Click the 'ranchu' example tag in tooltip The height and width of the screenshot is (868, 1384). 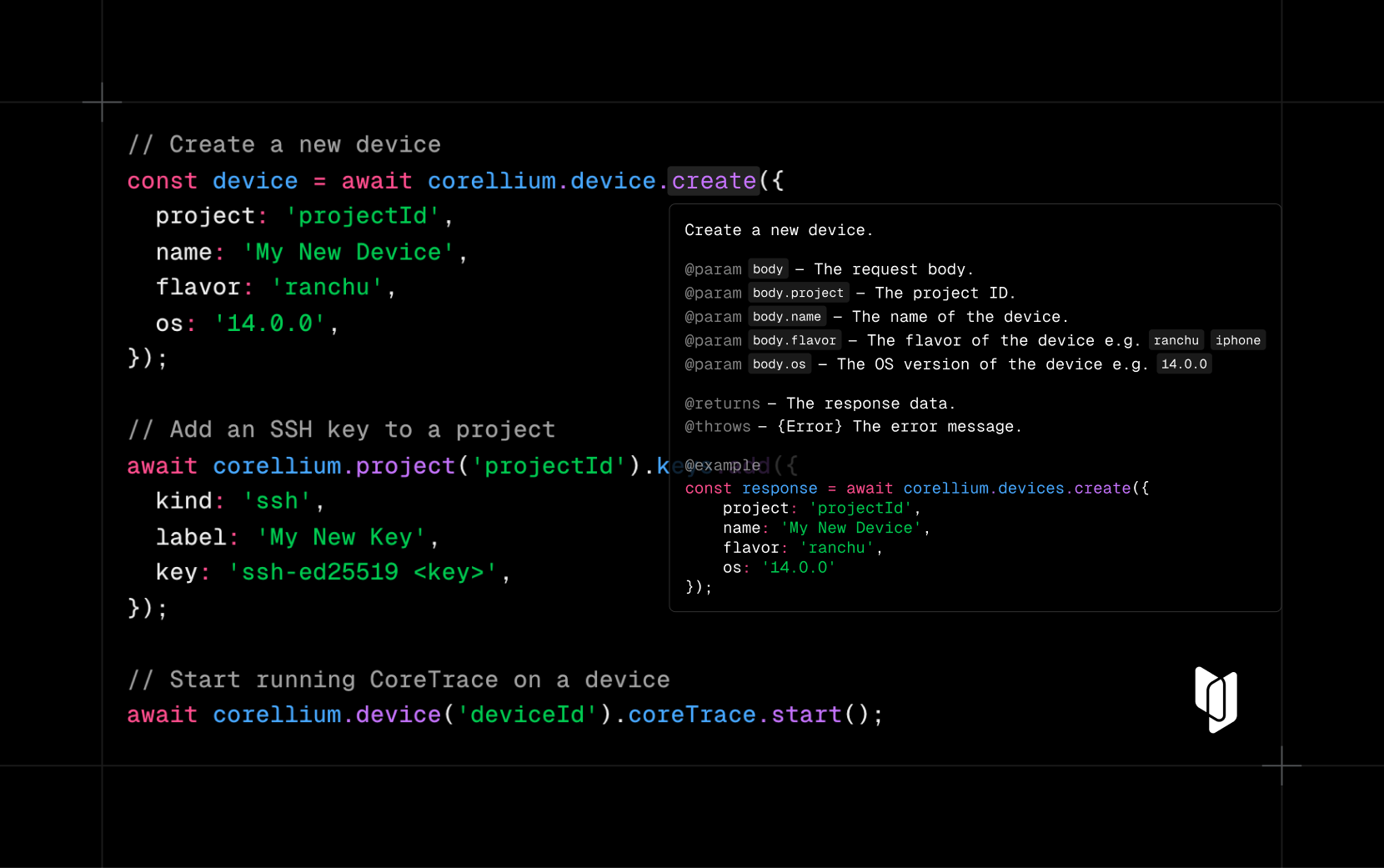pos(1176,340)
